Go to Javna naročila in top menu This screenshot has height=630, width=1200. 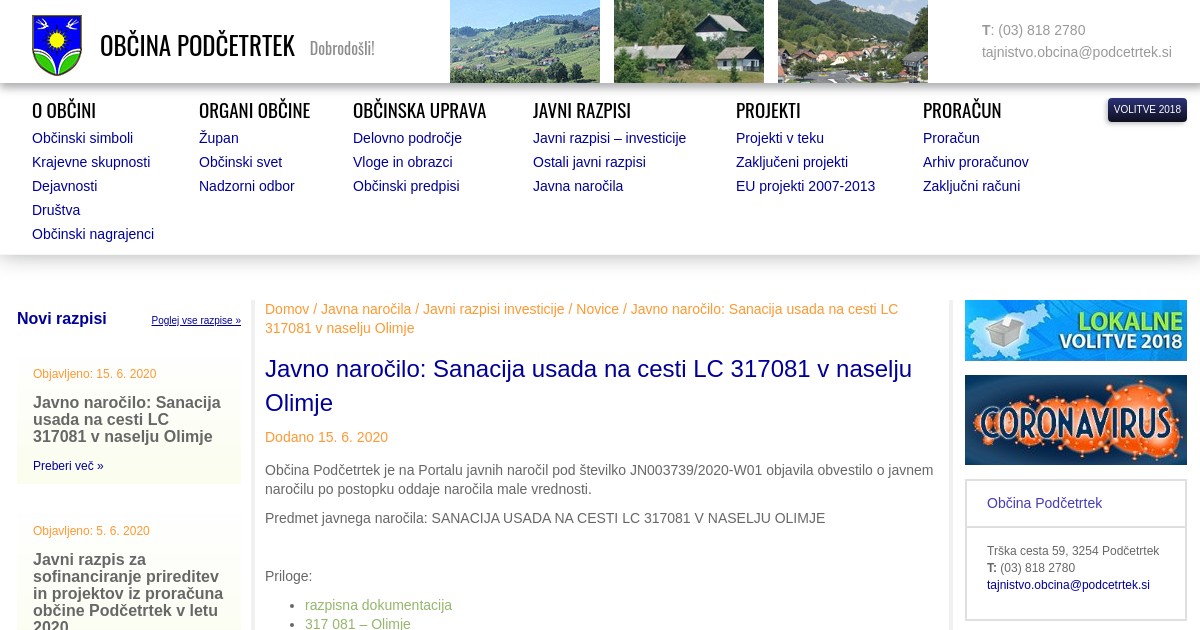tap(577, 186)
